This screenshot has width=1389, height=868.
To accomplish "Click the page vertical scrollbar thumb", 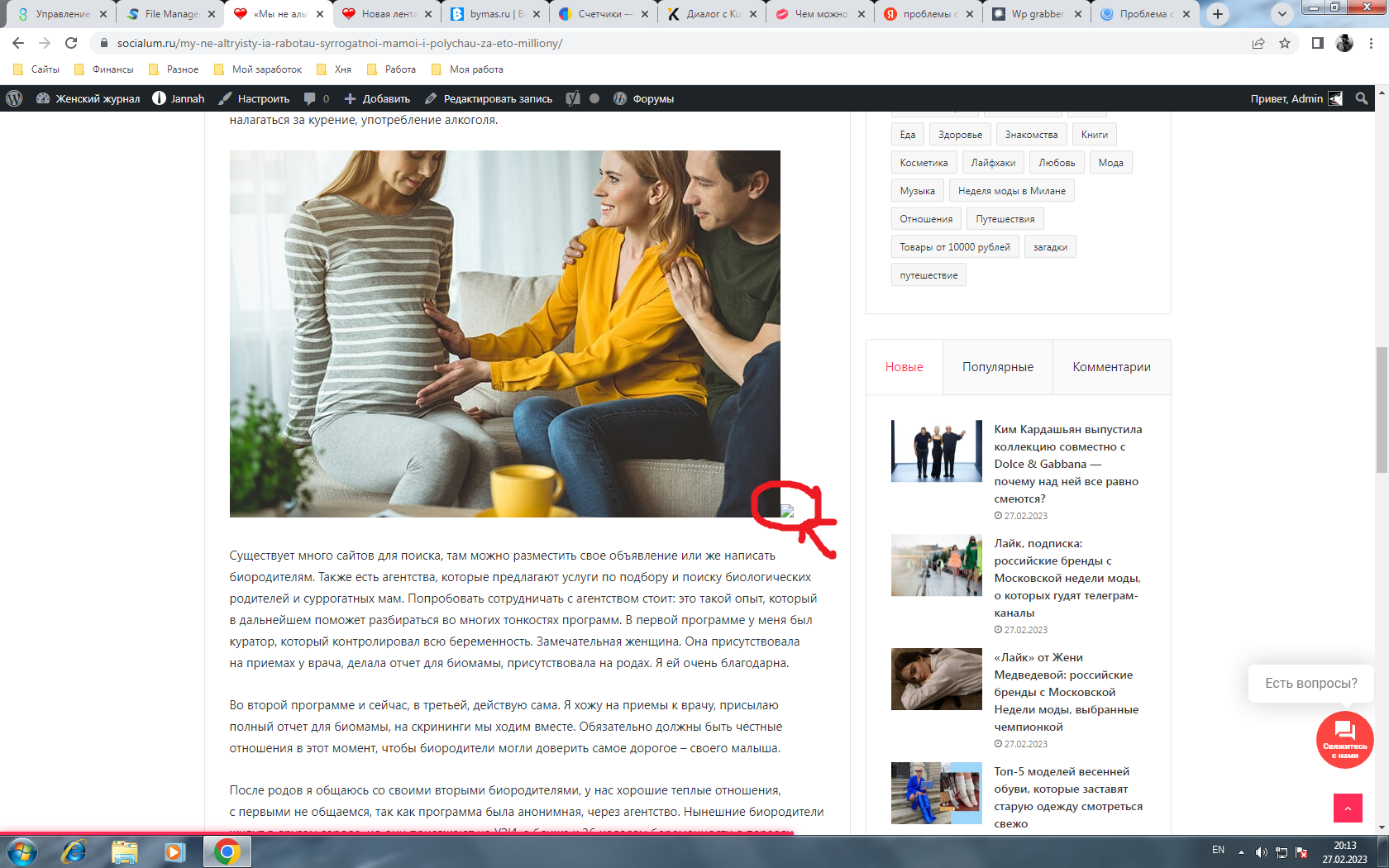I will (1382, 409).
